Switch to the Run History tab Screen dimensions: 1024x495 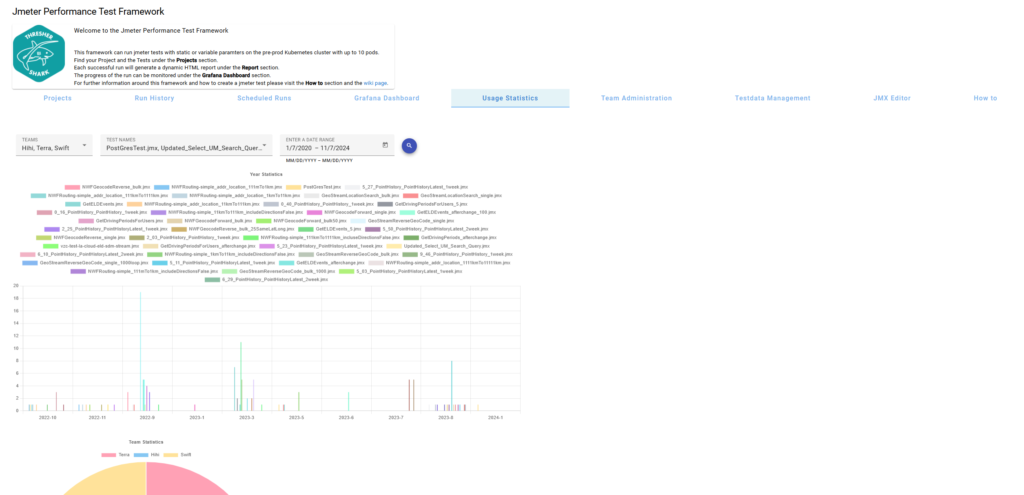(154, 98)
